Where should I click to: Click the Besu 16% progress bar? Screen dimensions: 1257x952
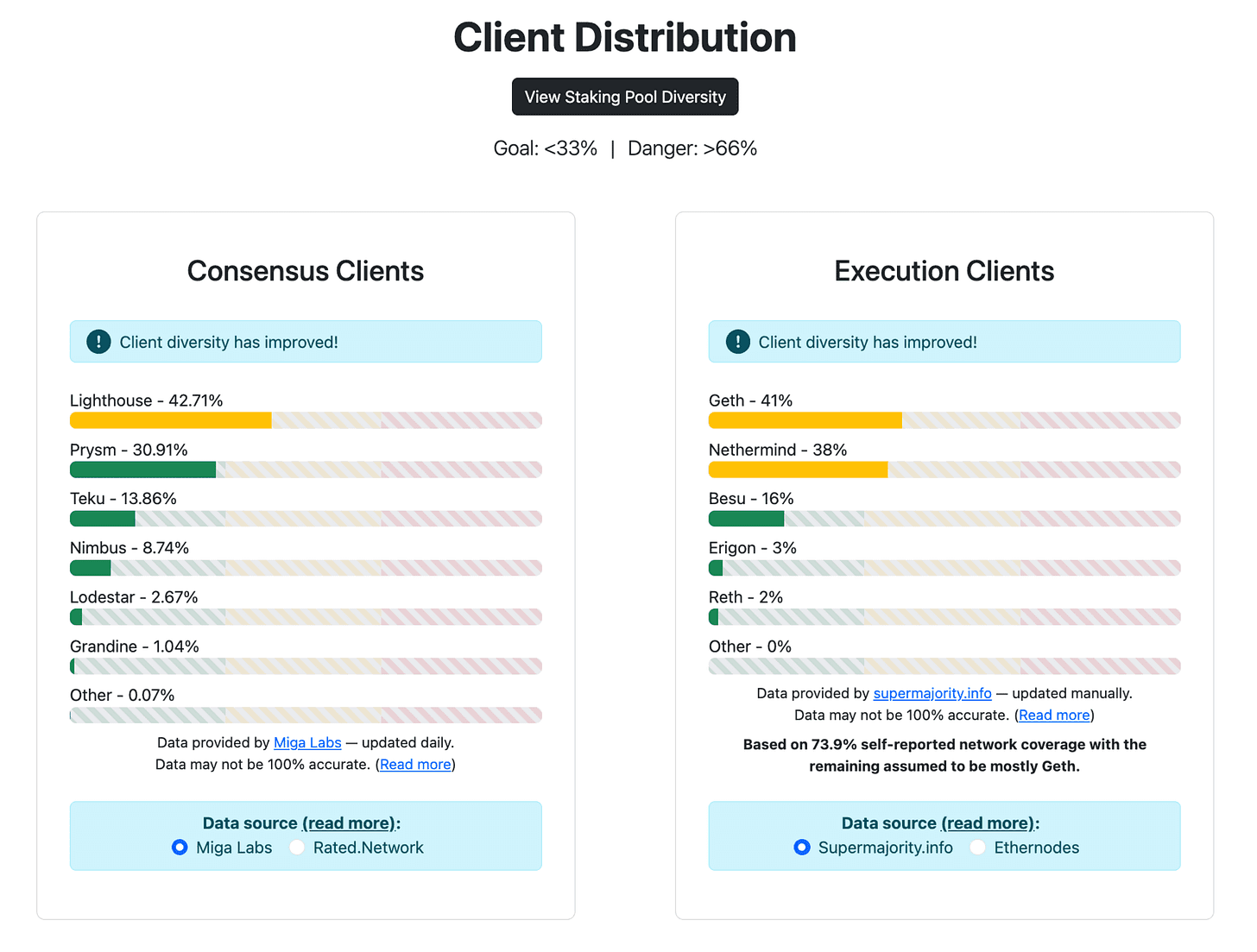click(746, 519)
